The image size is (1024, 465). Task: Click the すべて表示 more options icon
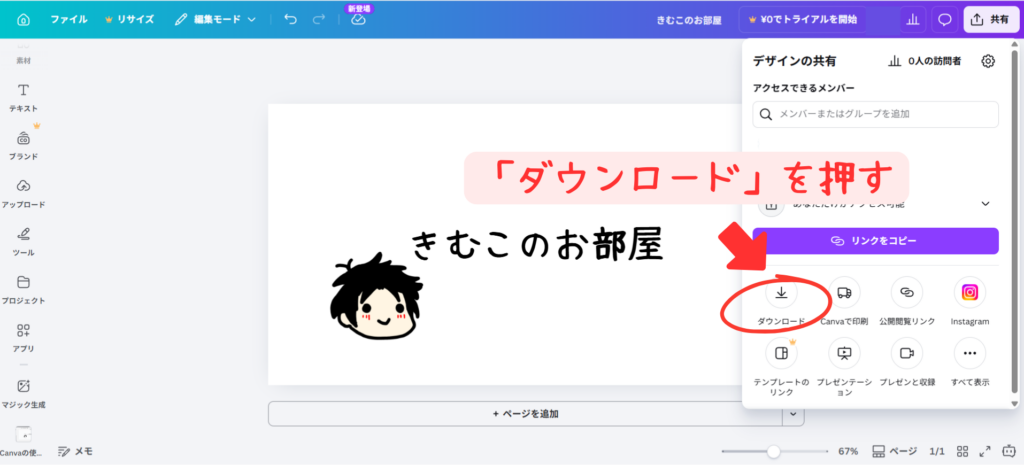pos(970,353)
